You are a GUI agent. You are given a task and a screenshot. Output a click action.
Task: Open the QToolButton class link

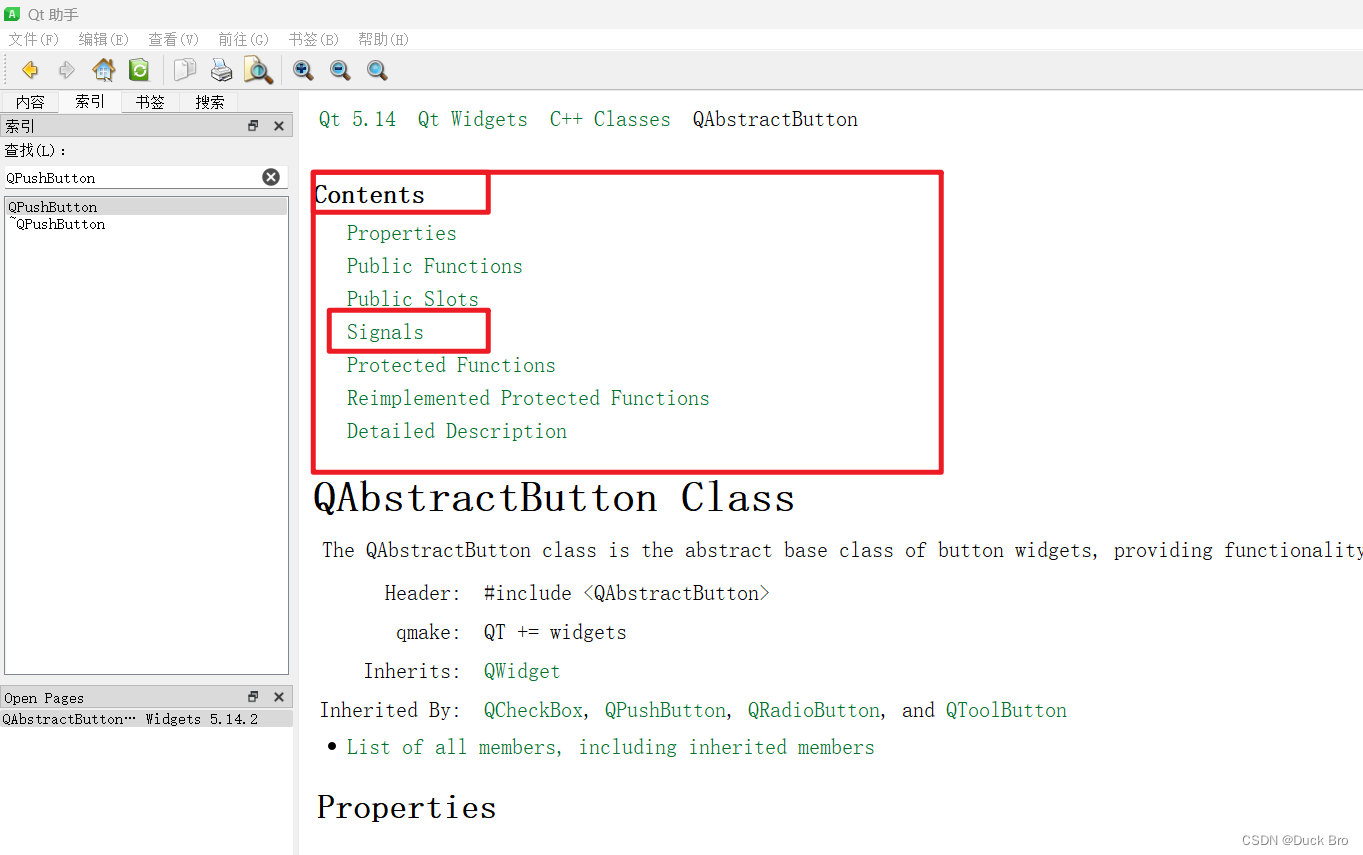click(1006, 710)
